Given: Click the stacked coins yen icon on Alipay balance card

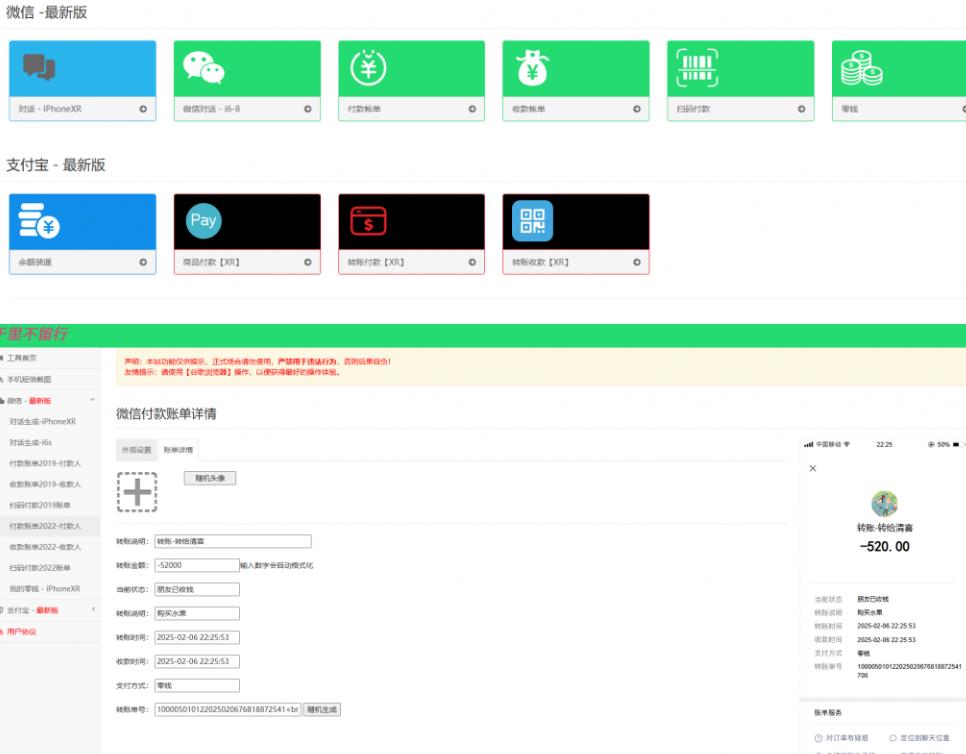Looking at the screenshot, I should [38, 221].
